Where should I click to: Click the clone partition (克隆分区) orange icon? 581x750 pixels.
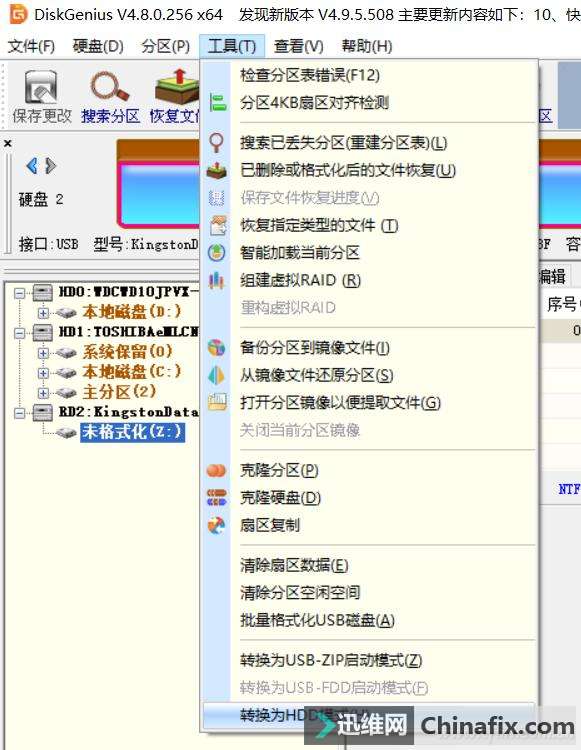point(216,470)
